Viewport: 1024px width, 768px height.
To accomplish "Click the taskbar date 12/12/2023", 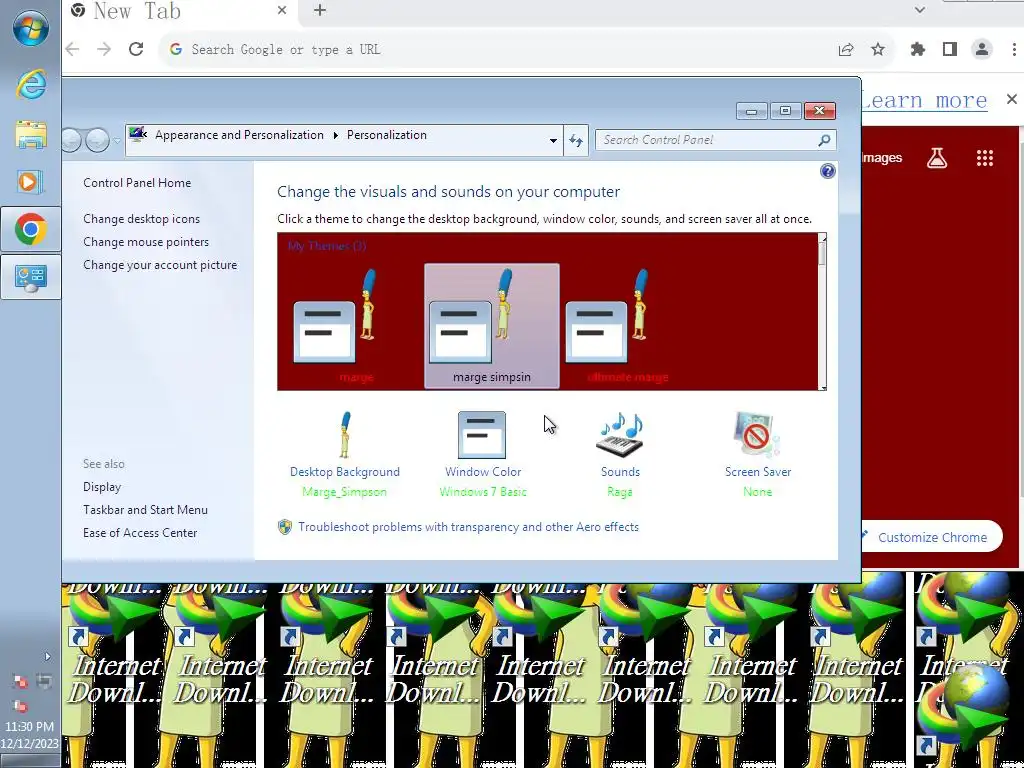I will click(29, 743).
